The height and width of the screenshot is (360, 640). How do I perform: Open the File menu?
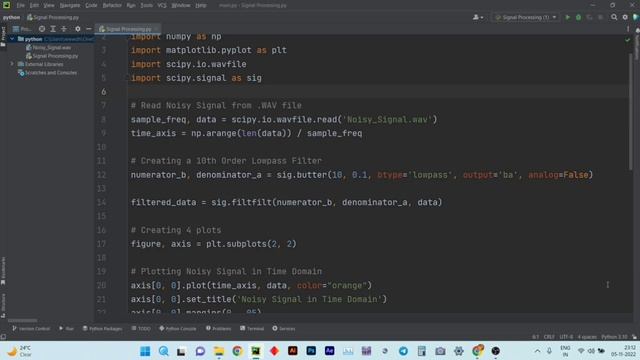click(x=20, y=5)
